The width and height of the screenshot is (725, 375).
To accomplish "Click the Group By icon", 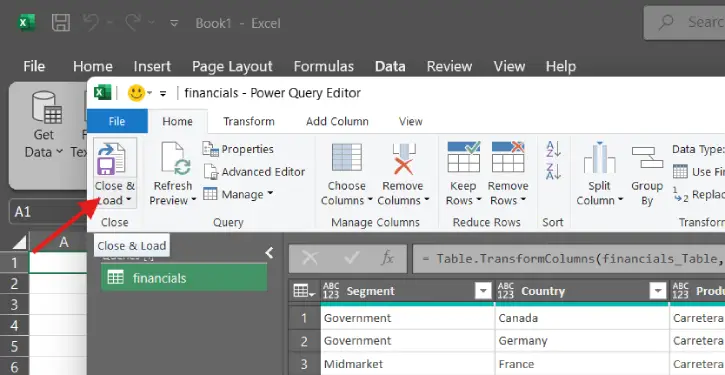I will [646, 158].
